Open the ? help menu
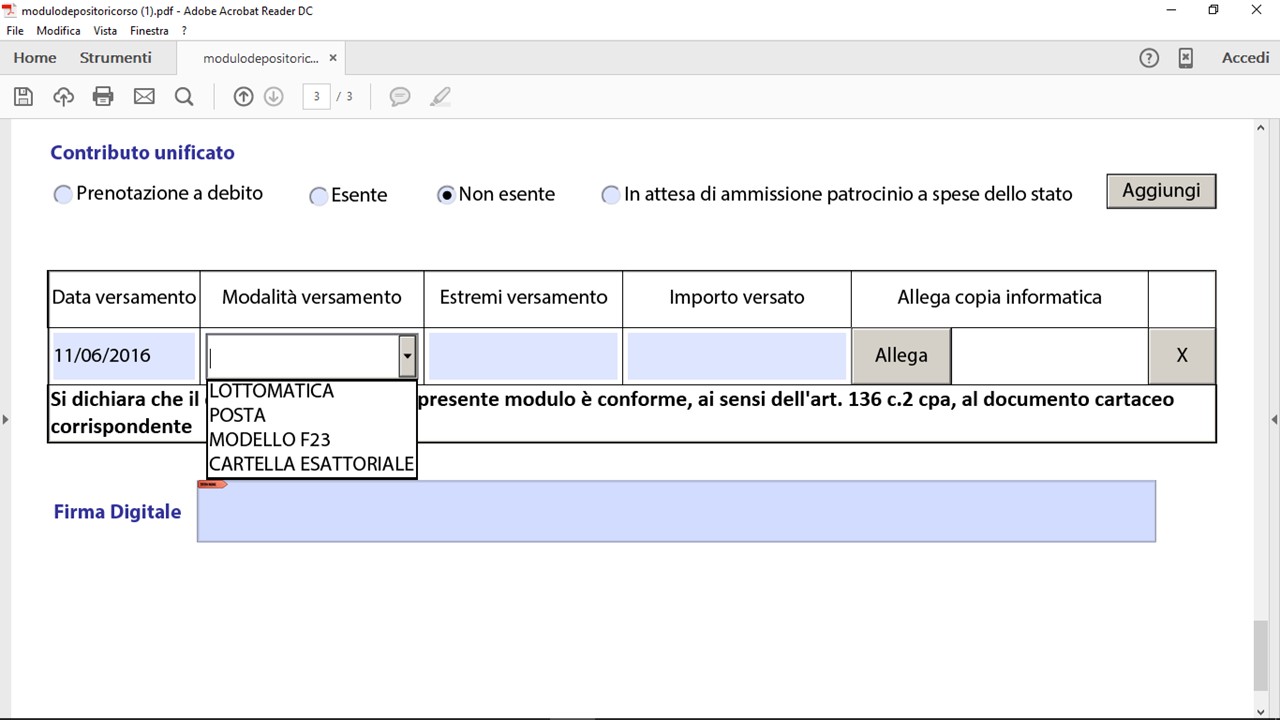 [x=184, y=31]
